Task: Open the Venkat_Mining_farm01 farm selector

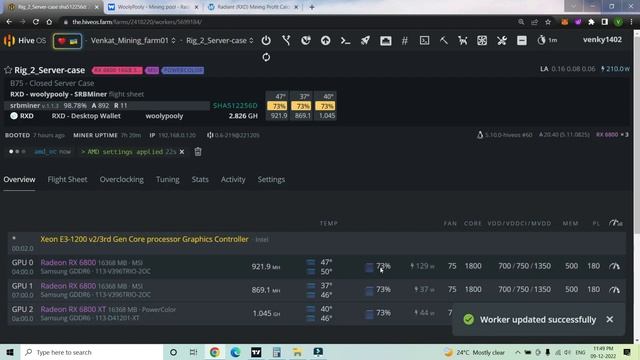Action: 133,40
